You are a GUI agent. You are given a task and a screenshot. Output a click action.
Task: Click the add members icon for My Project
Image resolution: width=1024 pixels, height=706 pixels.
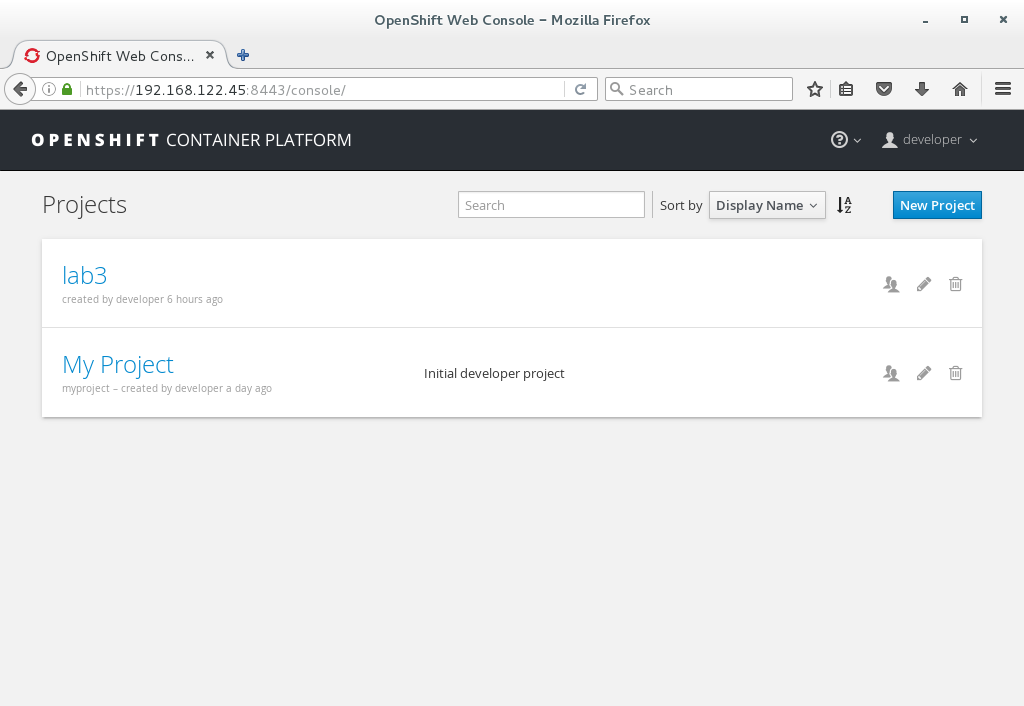(891, 372)
